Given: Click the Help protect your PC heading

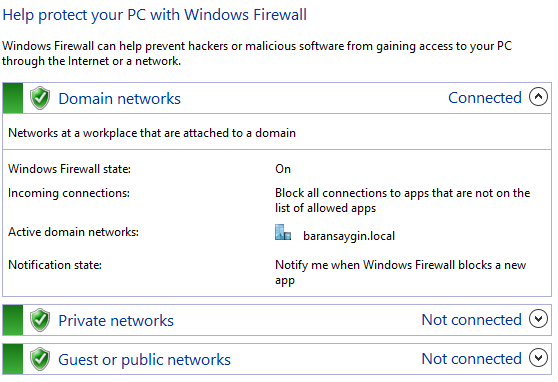Looking at the screenshot, I should (x=154, y=15).
